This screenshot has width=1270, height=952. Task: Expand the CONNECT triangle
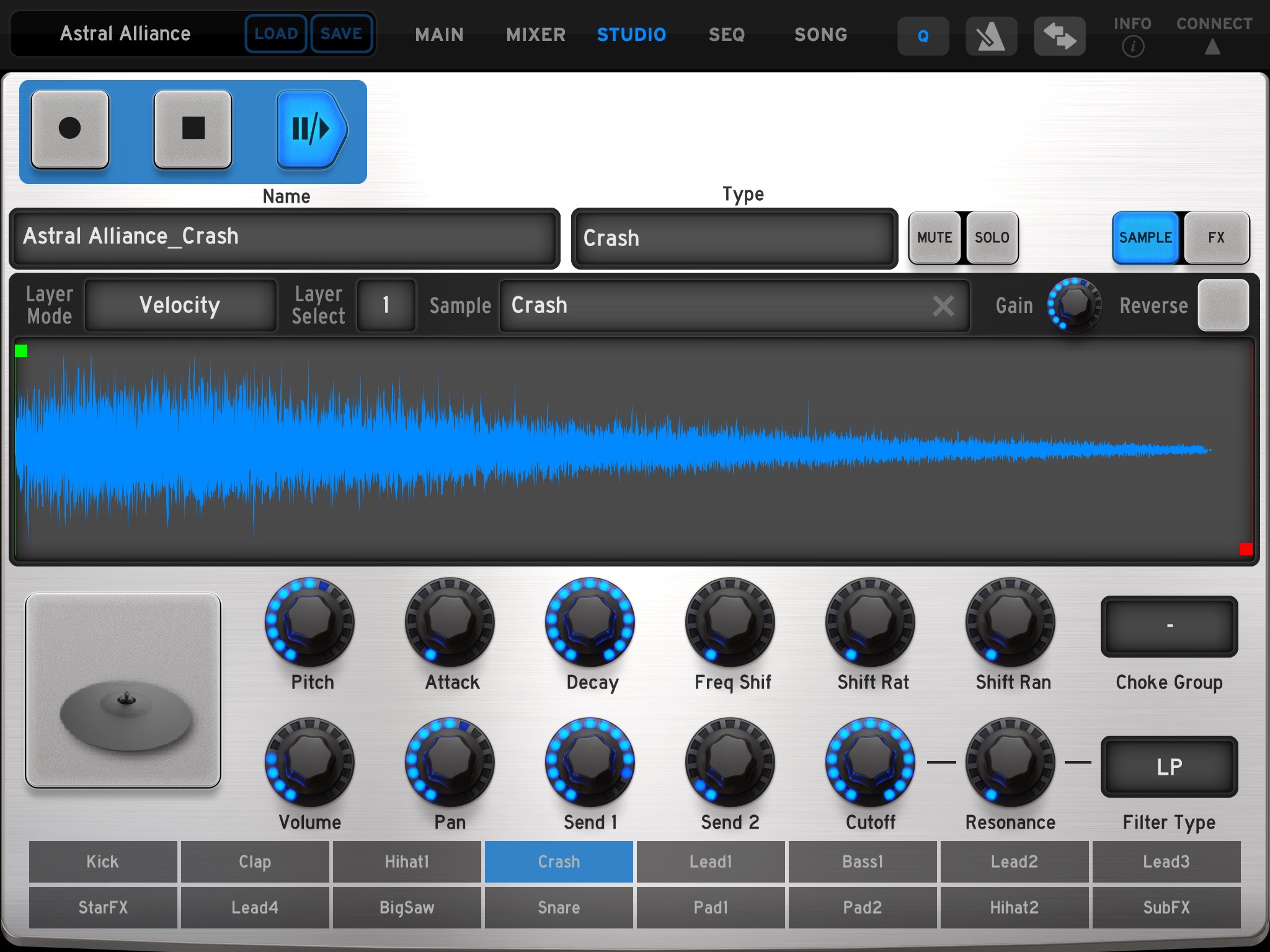(1212, 46)
